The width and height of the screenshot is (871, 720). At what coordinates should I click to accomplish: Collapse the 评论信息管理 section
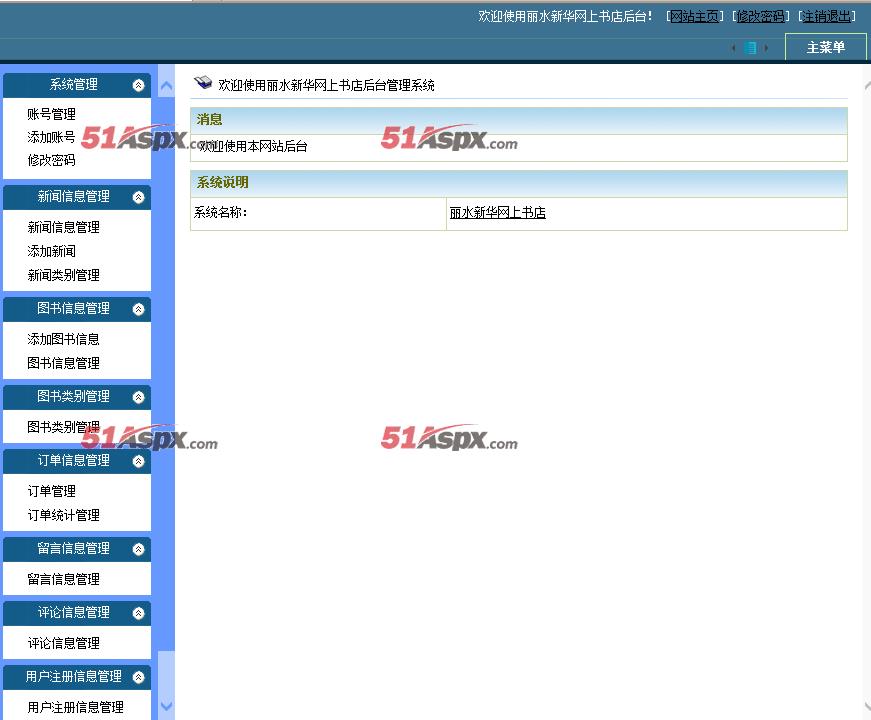138,613
